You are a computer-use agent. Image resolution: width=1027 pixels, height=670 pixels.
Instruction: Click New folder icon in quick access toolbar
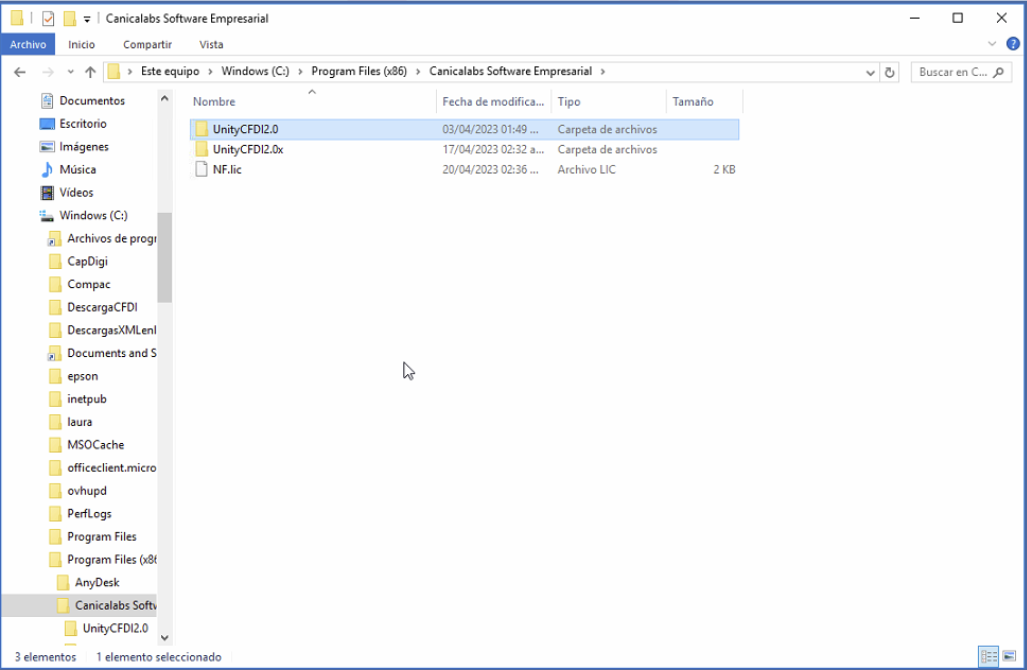69,18
